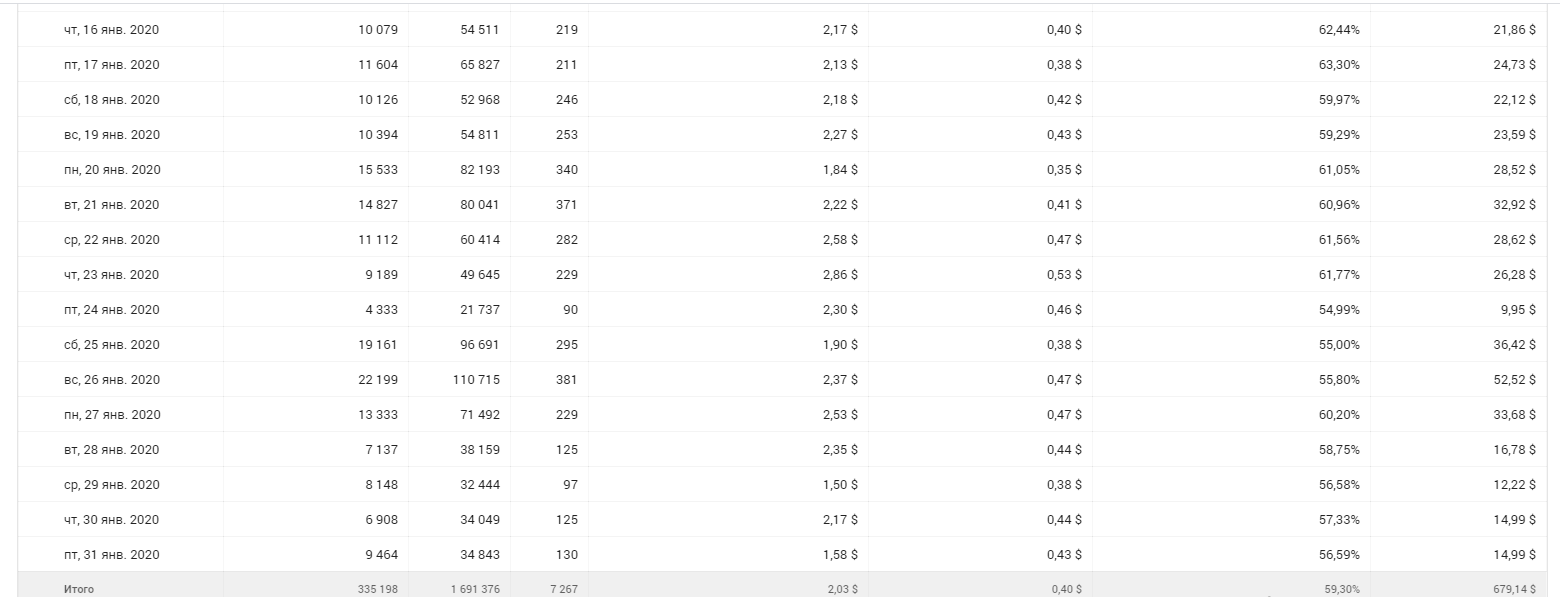Click the date cell чт, 16 янв. 2020
Viewport: 1560px width, 597px height.
coord(111,30)
